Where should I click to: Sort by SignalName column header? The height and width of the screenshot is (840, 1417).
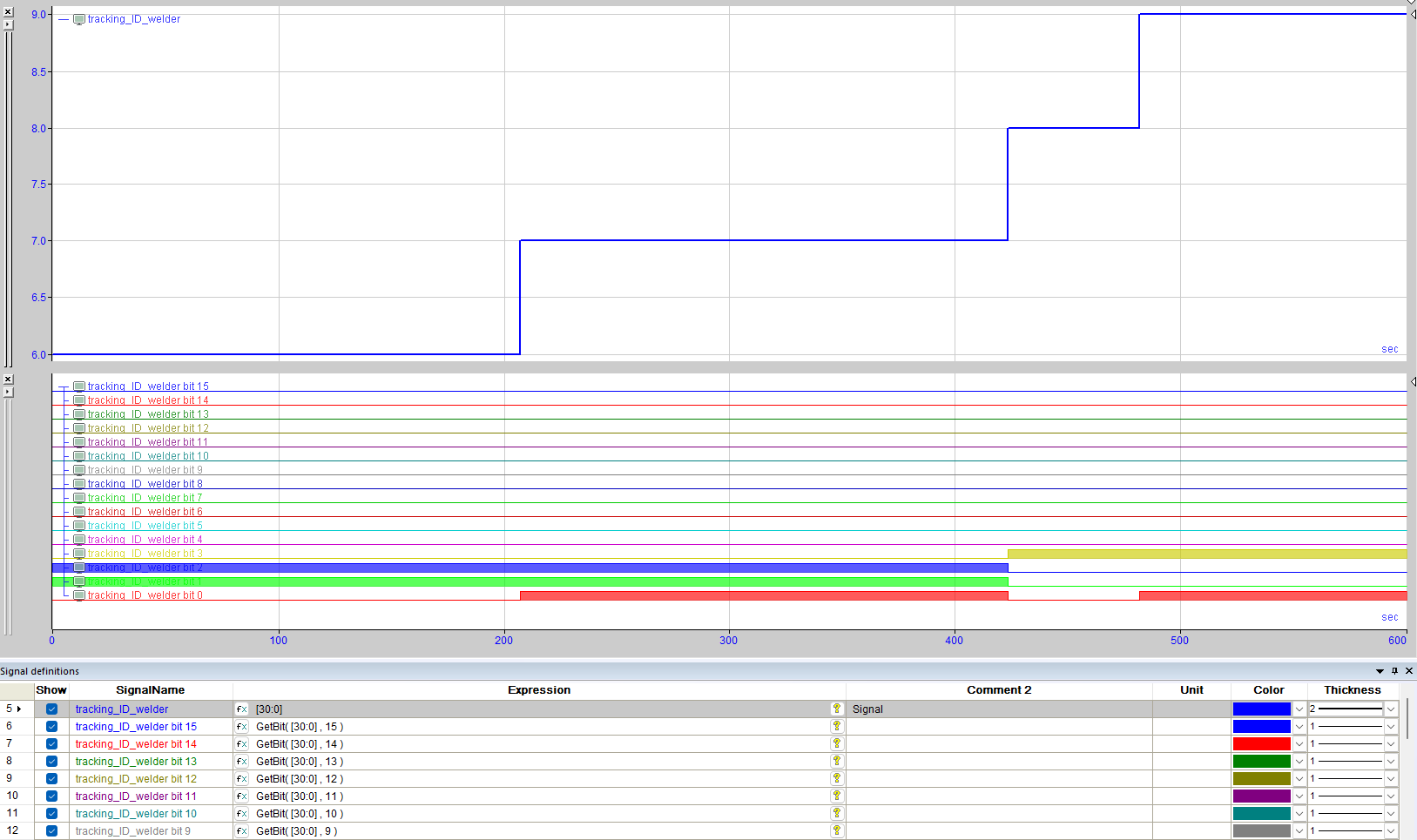[x=151, y=690]
